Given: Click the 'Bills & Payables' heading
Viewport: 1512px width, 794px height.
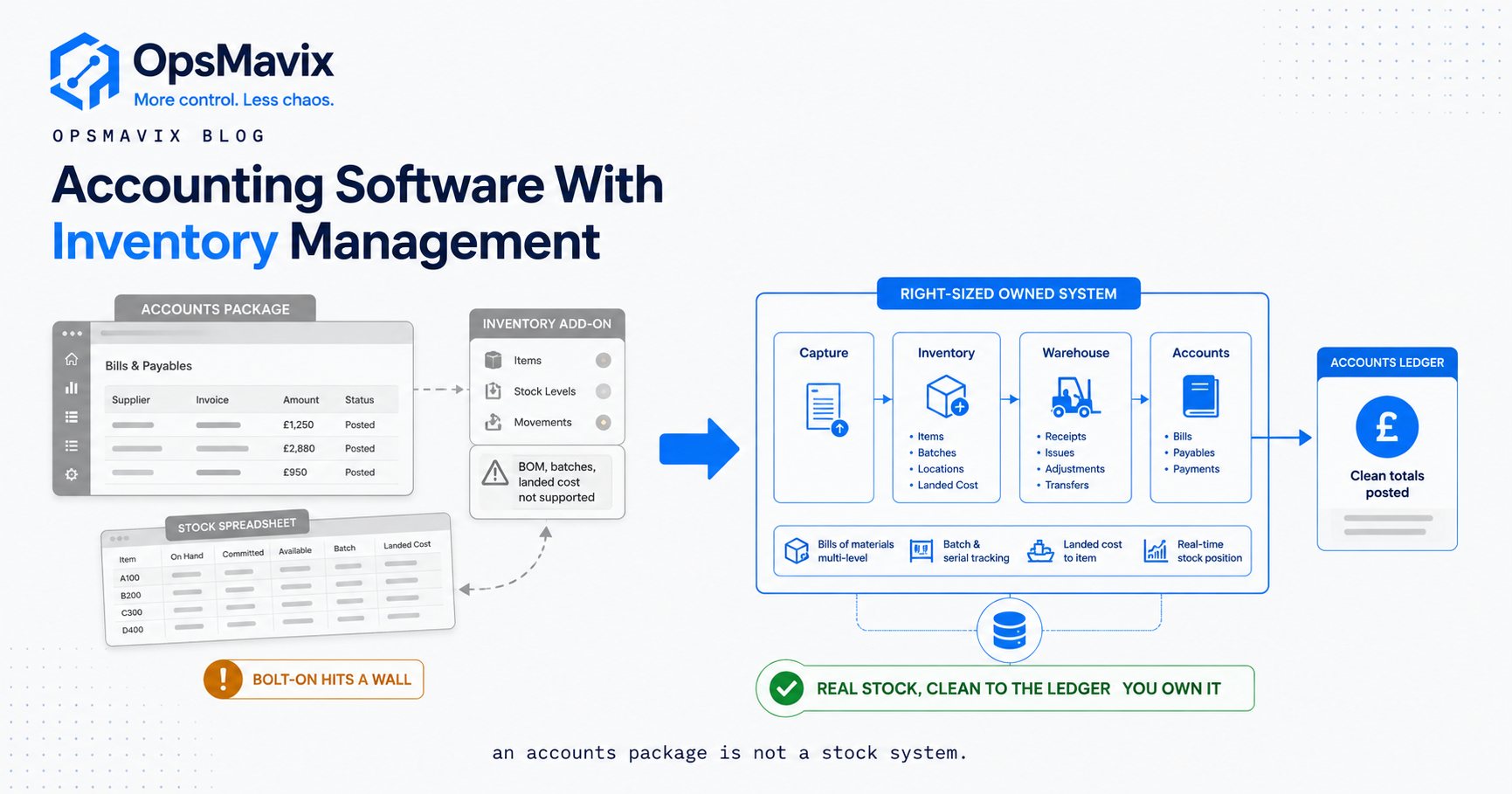Looking at the screenshot, I should click(148, 366).
